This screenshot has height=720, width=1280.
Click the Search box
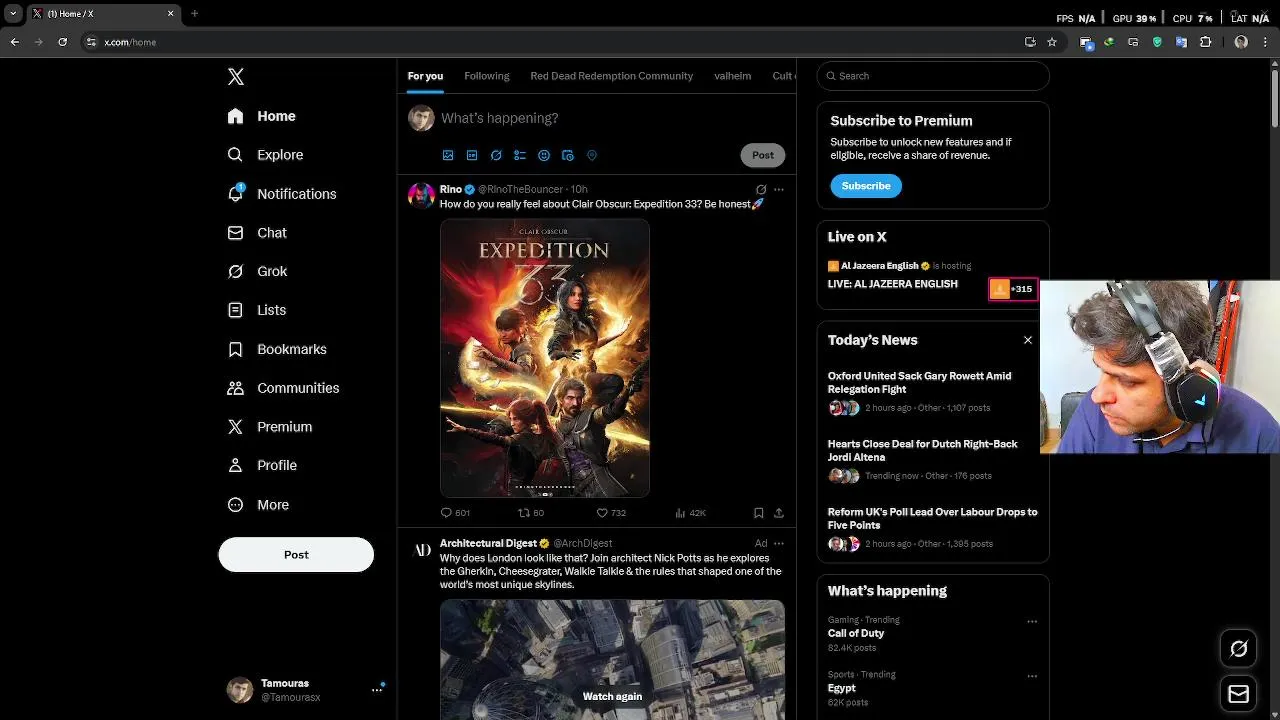(x=933, y=76)
